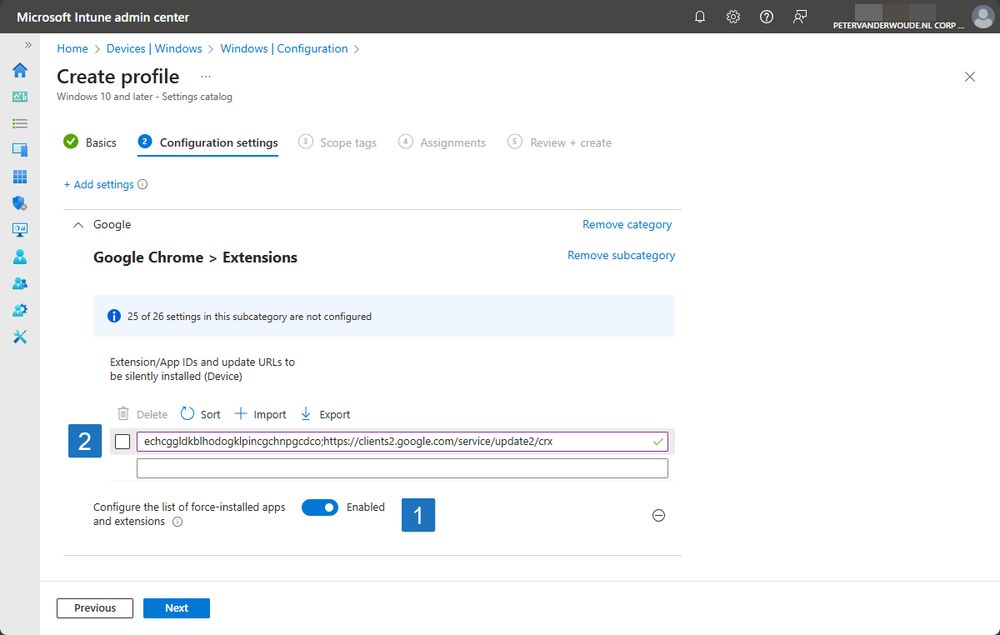Show info for force-installed apps and extensions
The width and height of the screenshot is (1000, 635).
(177, 522)
